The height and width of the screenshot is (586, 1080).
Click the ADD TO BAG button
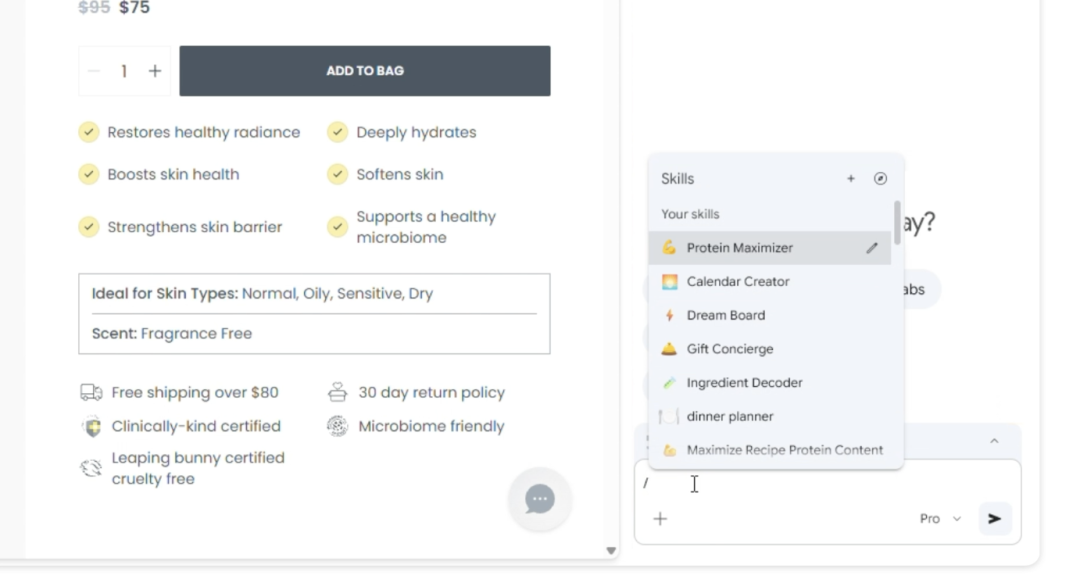point(365,71)
